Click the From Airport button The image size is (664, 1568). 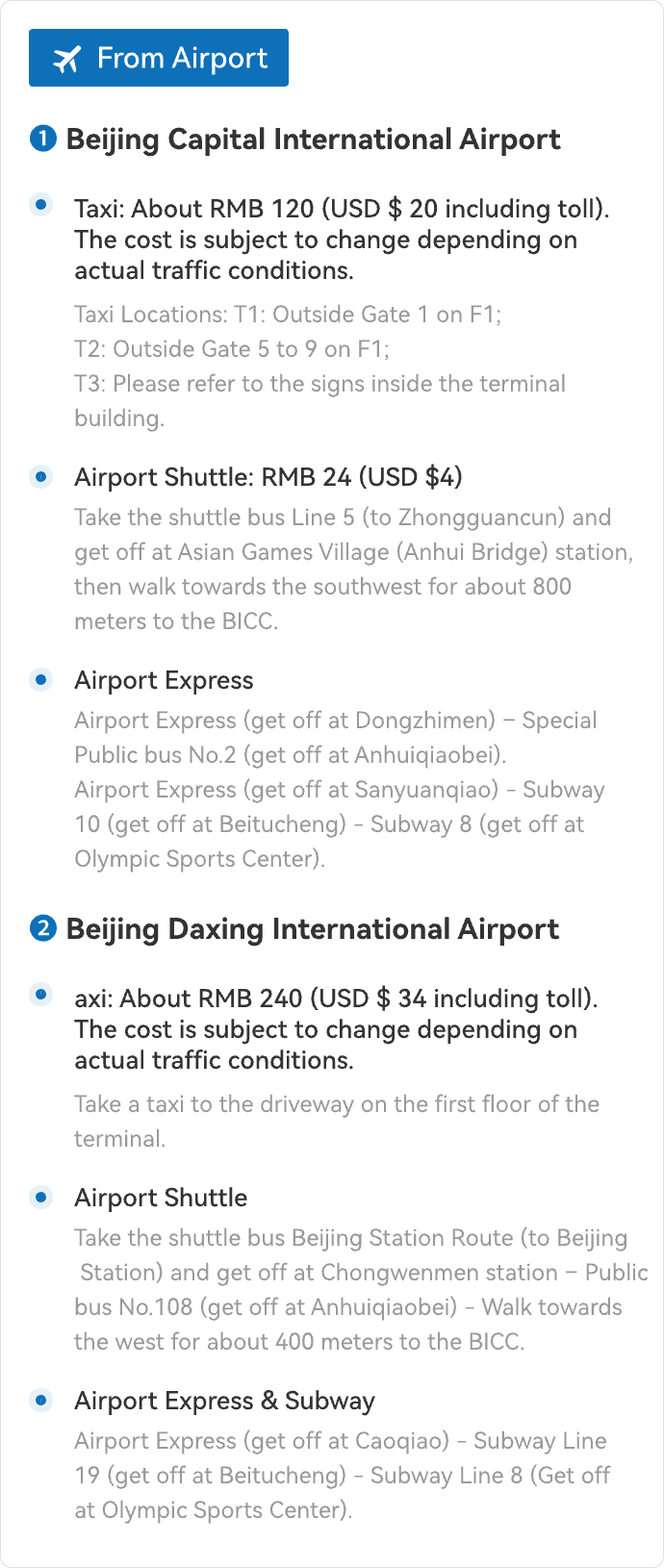pyautogui.click(x=159, y=58)
